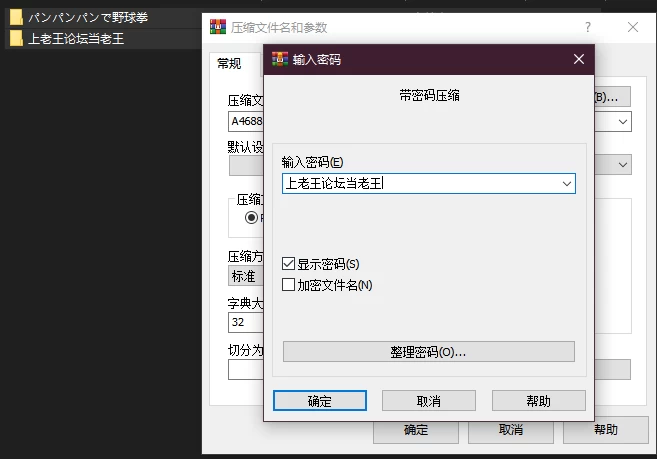Click the WinRAR icon in 压缩文件名和参数 title bar
657x459 pixels.
pyautogui.click(x=218, y=27)
